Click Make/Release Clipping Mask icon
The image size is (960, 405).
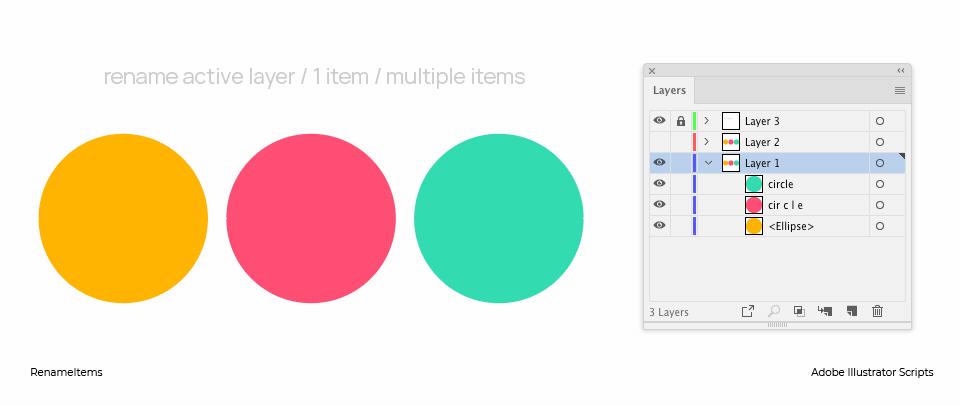(x=799, y=311)
